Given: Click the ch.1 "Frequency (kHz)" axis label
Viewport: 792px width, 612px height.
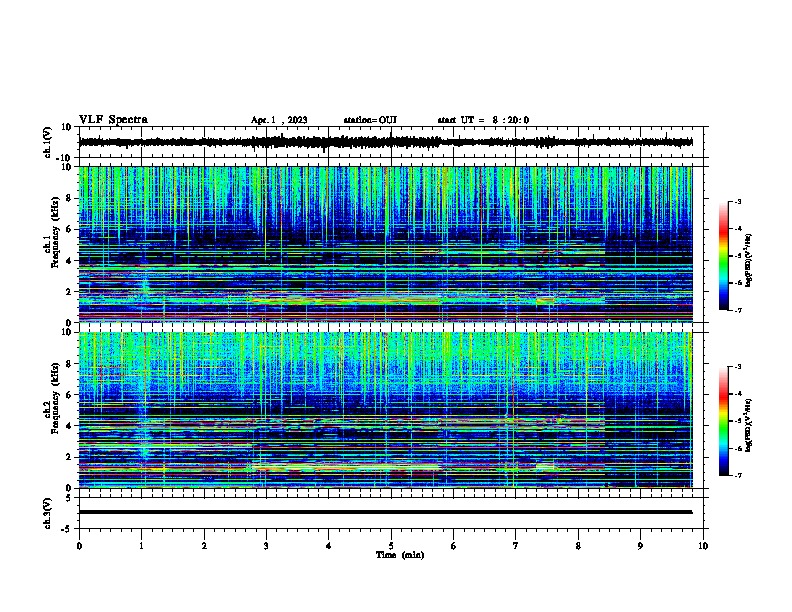Looking at the screenshot, I should (x=55, y=232).
